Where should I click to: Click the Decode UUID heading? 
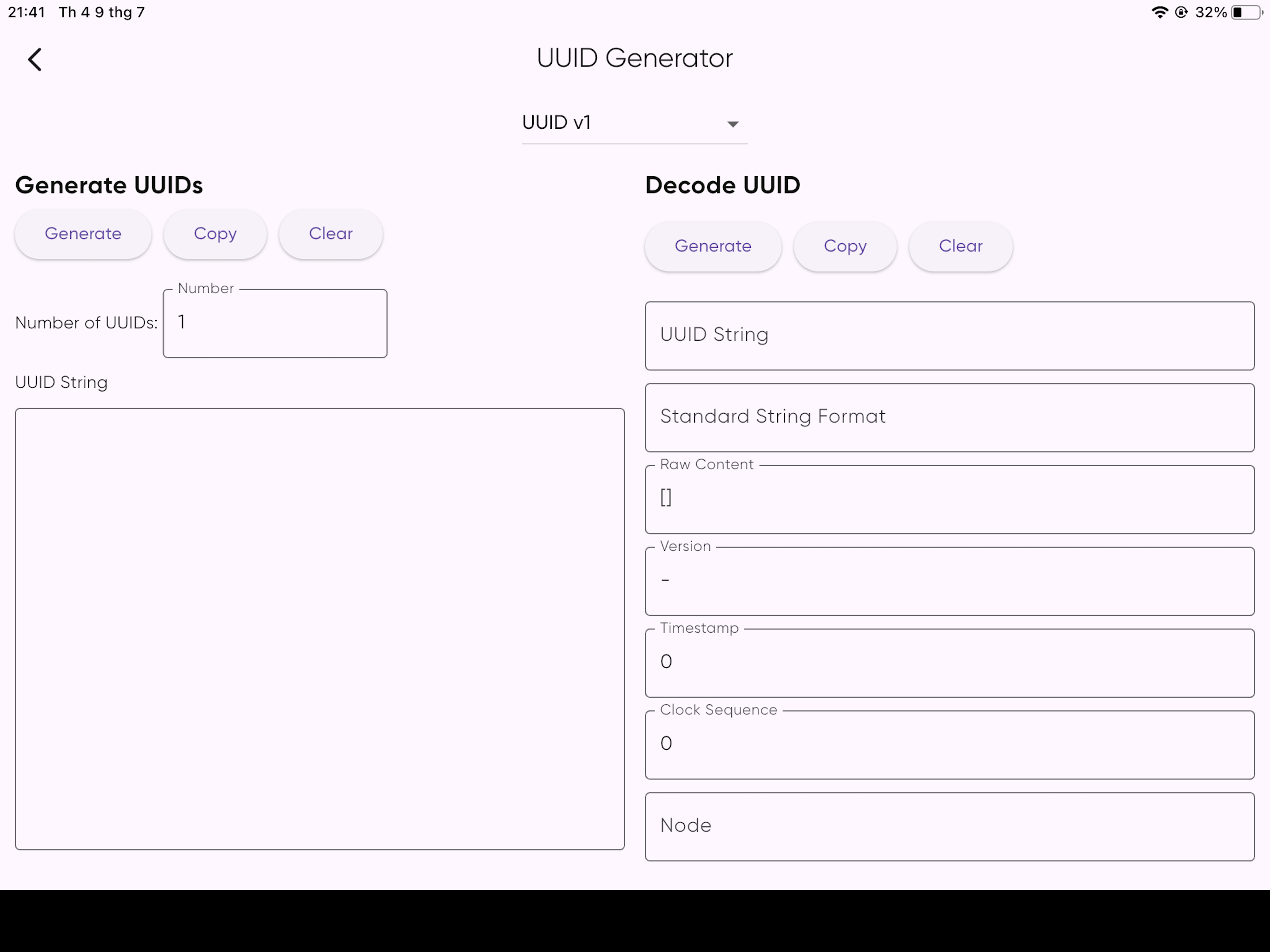coord(722,185)
